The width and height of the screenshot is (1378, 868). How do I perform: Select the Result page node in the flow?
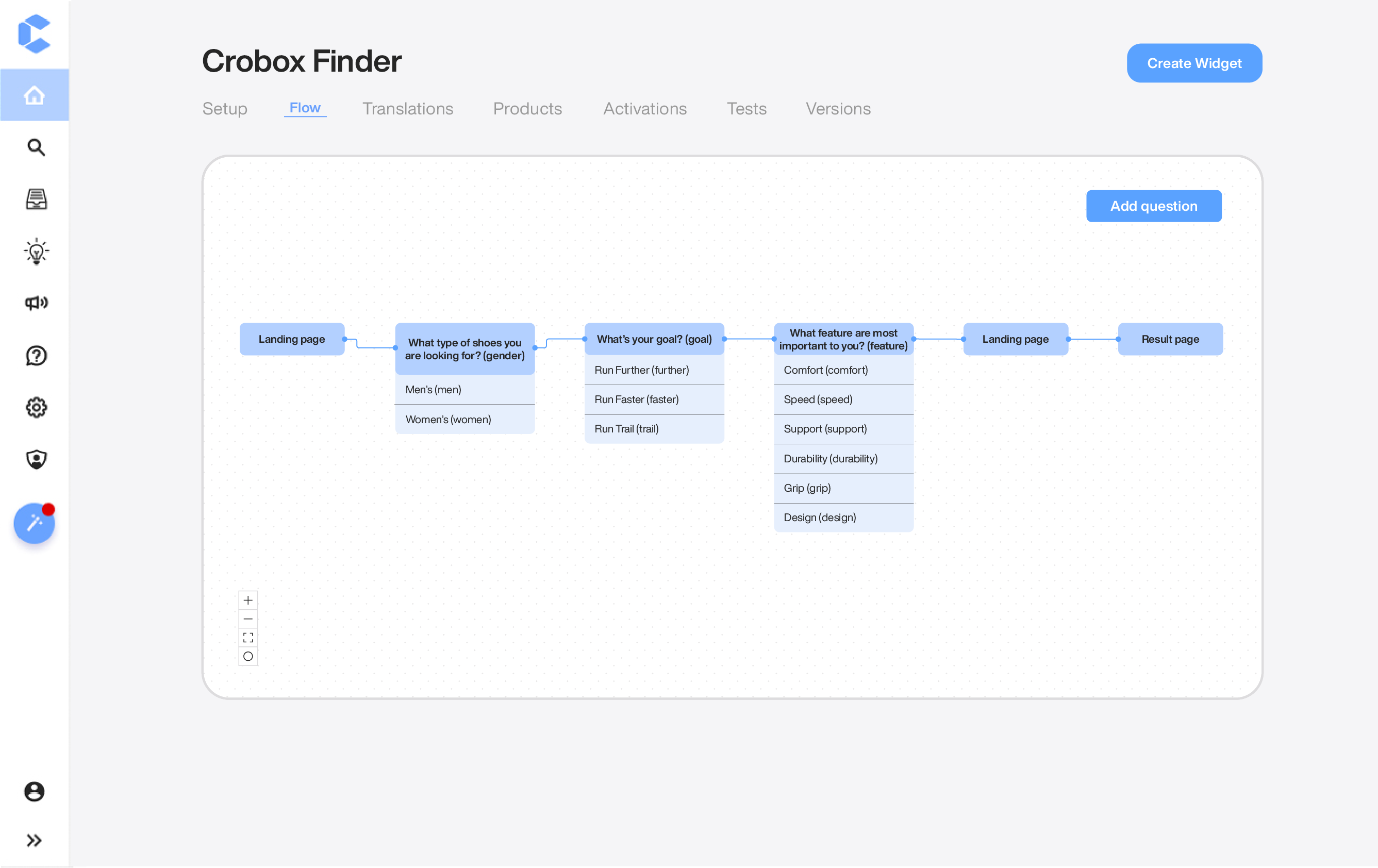coord(1170,339)
